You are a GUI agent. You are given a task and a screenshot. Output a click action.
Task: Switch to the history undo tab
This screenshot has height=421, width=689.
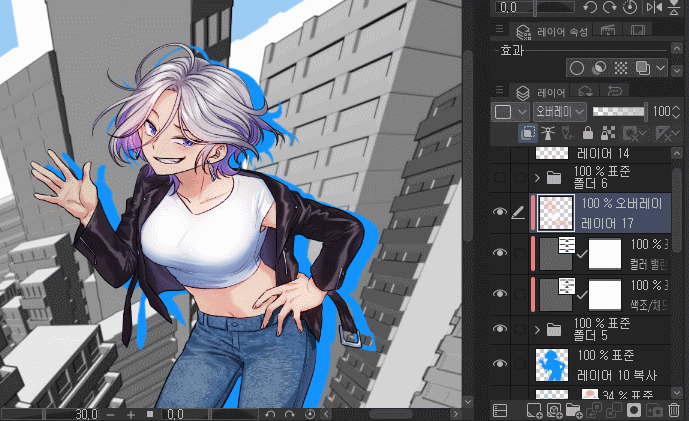615,91
